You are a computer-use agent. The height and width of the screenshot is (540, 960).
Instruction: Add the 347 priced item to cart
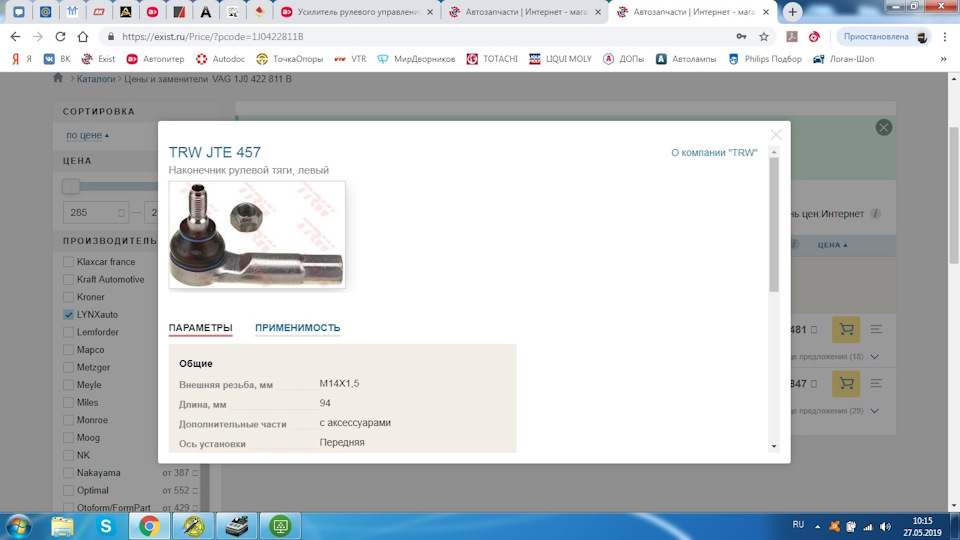pos(846,383)
